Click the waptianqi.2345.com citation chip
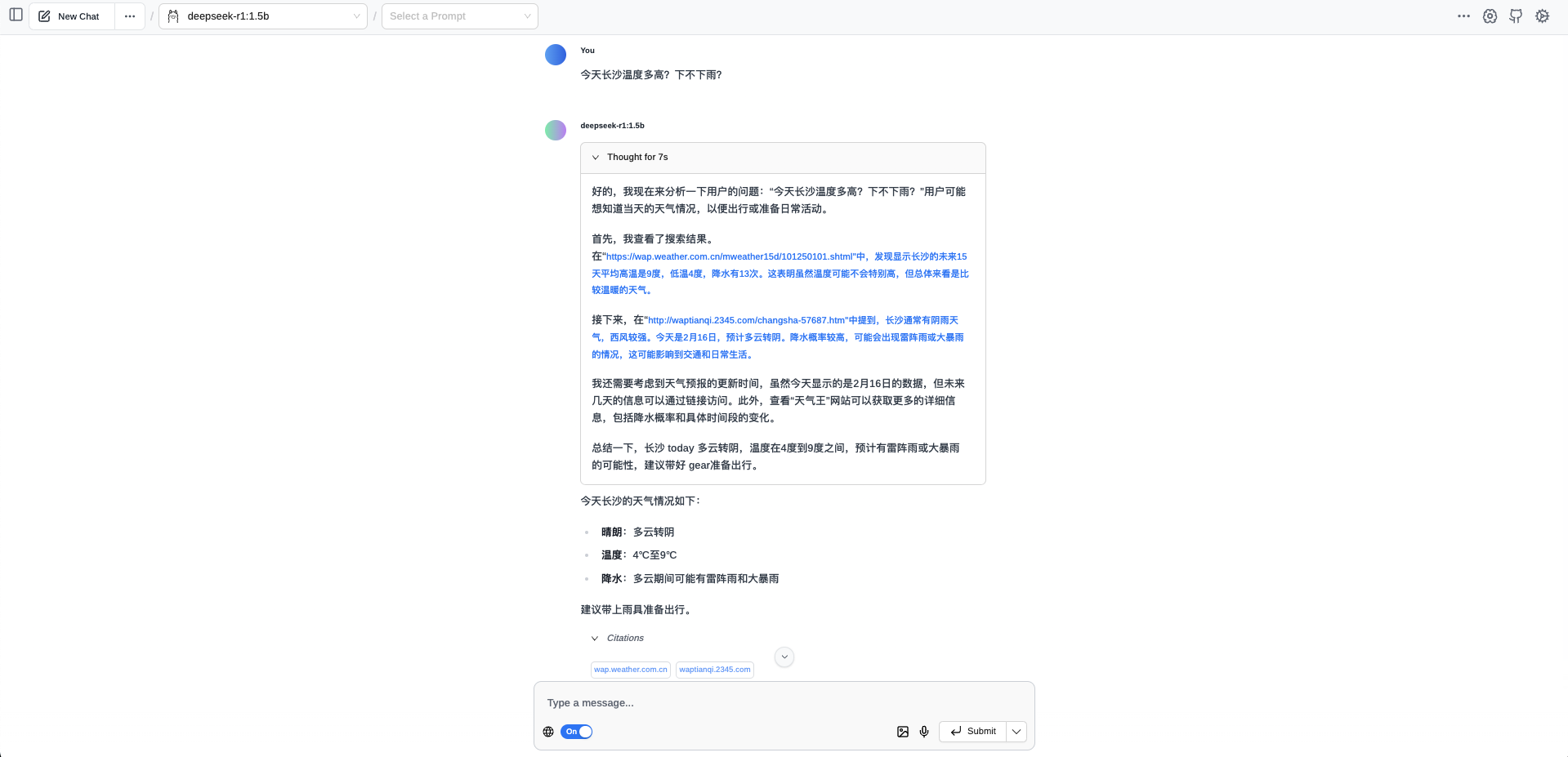This screenshot has width=1568, height=757. click(x=714, y=670)
